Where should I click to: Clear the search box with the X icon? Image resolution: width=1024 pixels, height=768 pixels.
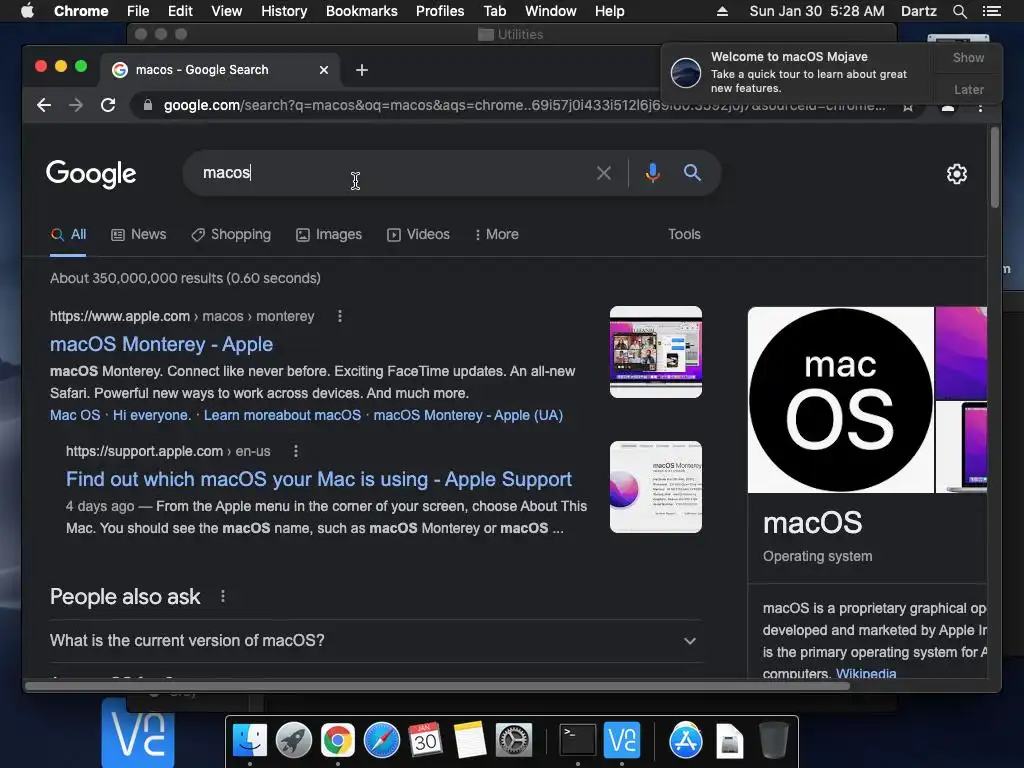click(x=604, y=173)
